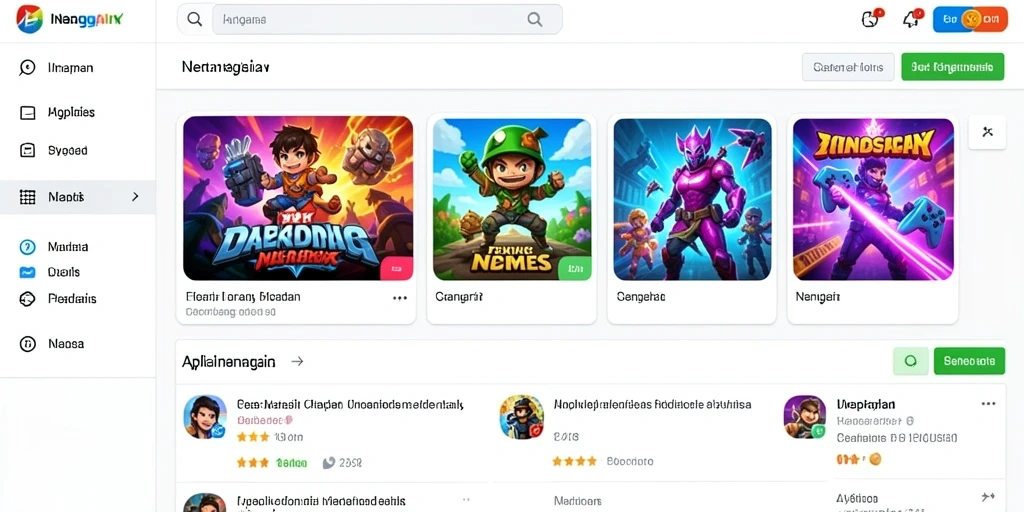Open the green helmet soldier game thumbnail

[x=512, y=199]
